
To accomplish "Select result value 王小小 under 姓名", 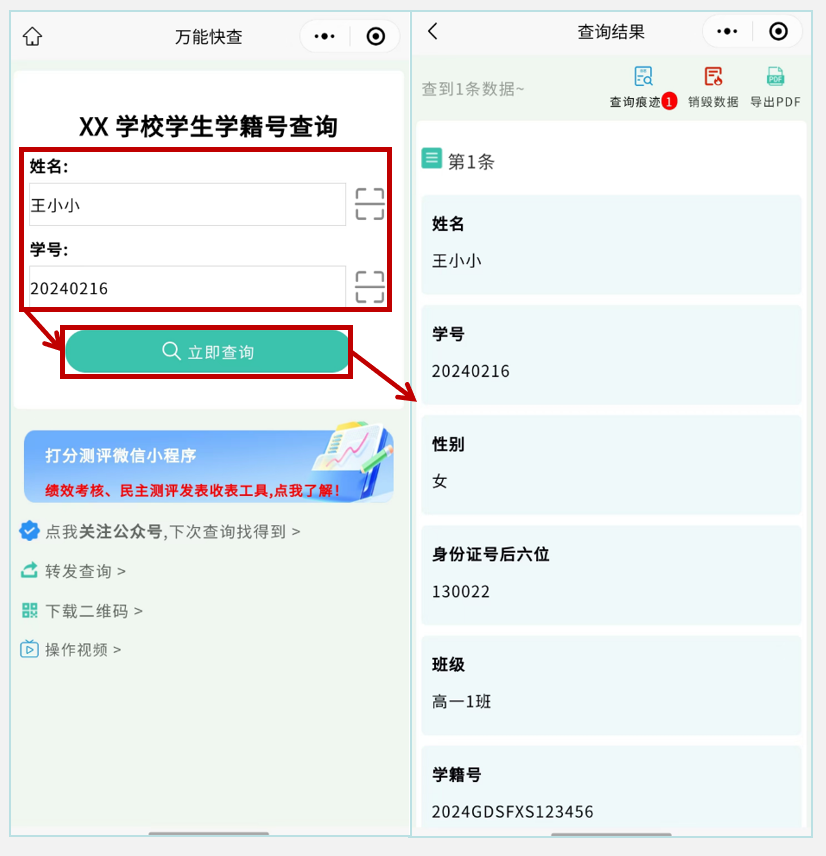I will click(456, 261).
